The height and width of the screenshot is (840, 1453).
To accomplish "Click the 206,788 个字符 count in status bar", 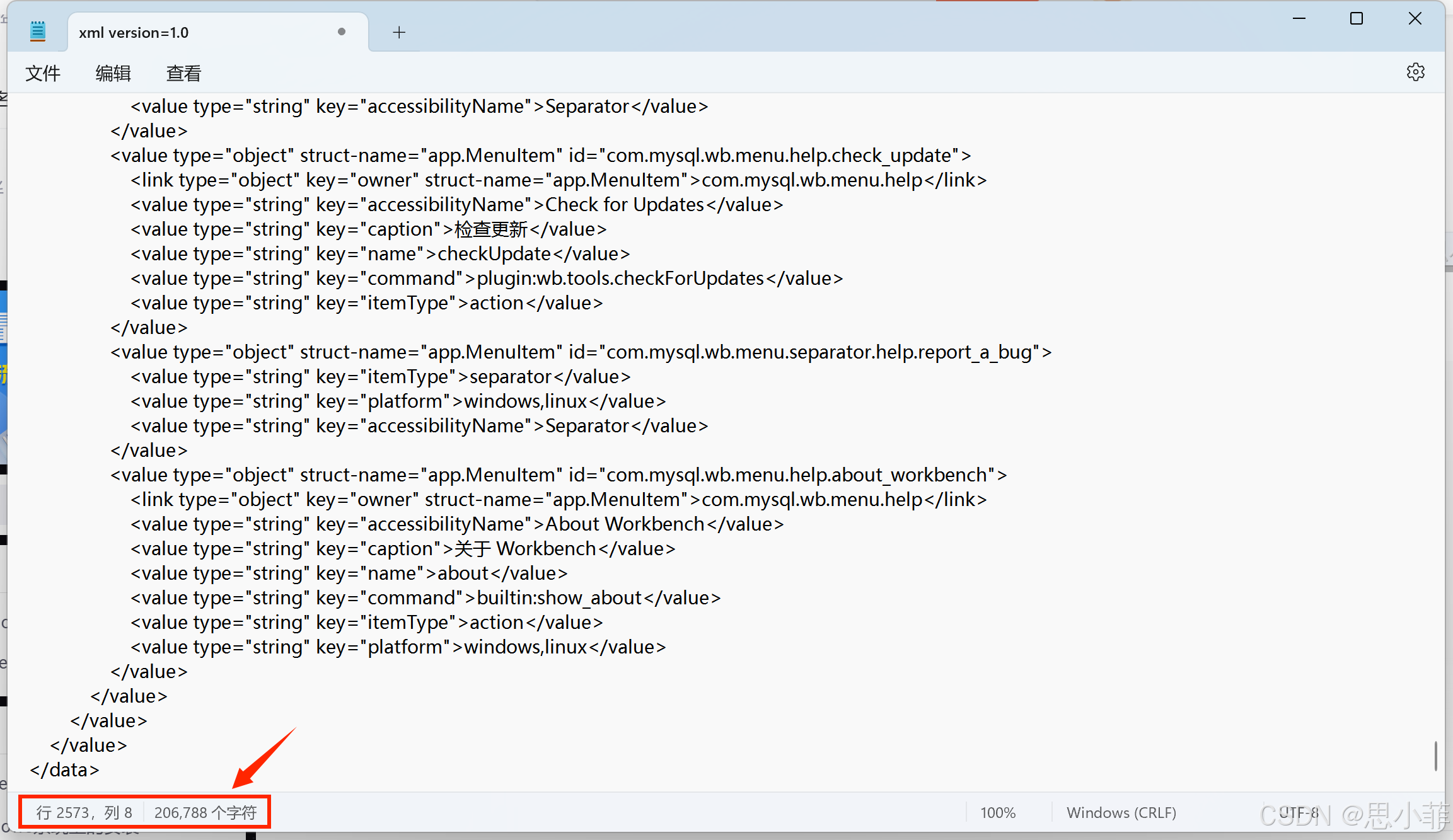I will pos(206,812).
